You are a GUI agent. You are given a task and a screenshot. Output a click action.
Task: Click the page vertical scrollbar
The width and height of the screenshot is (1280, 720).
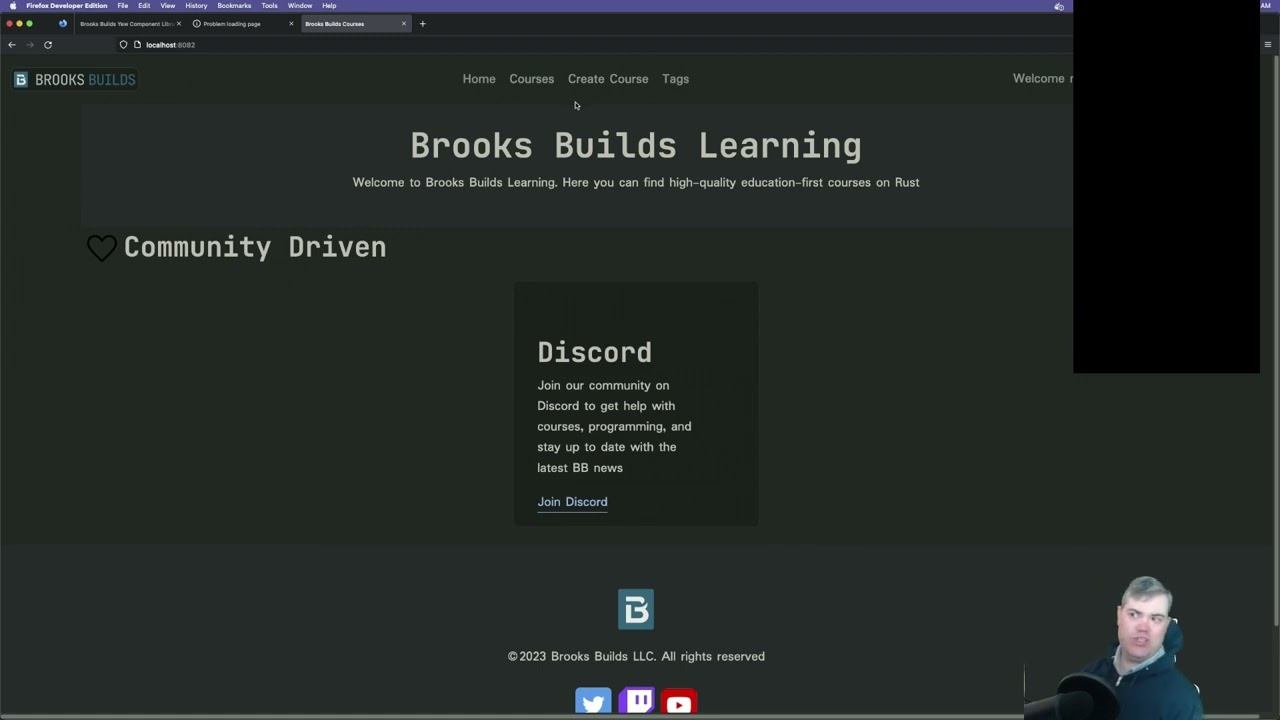tap(1274, 340)
